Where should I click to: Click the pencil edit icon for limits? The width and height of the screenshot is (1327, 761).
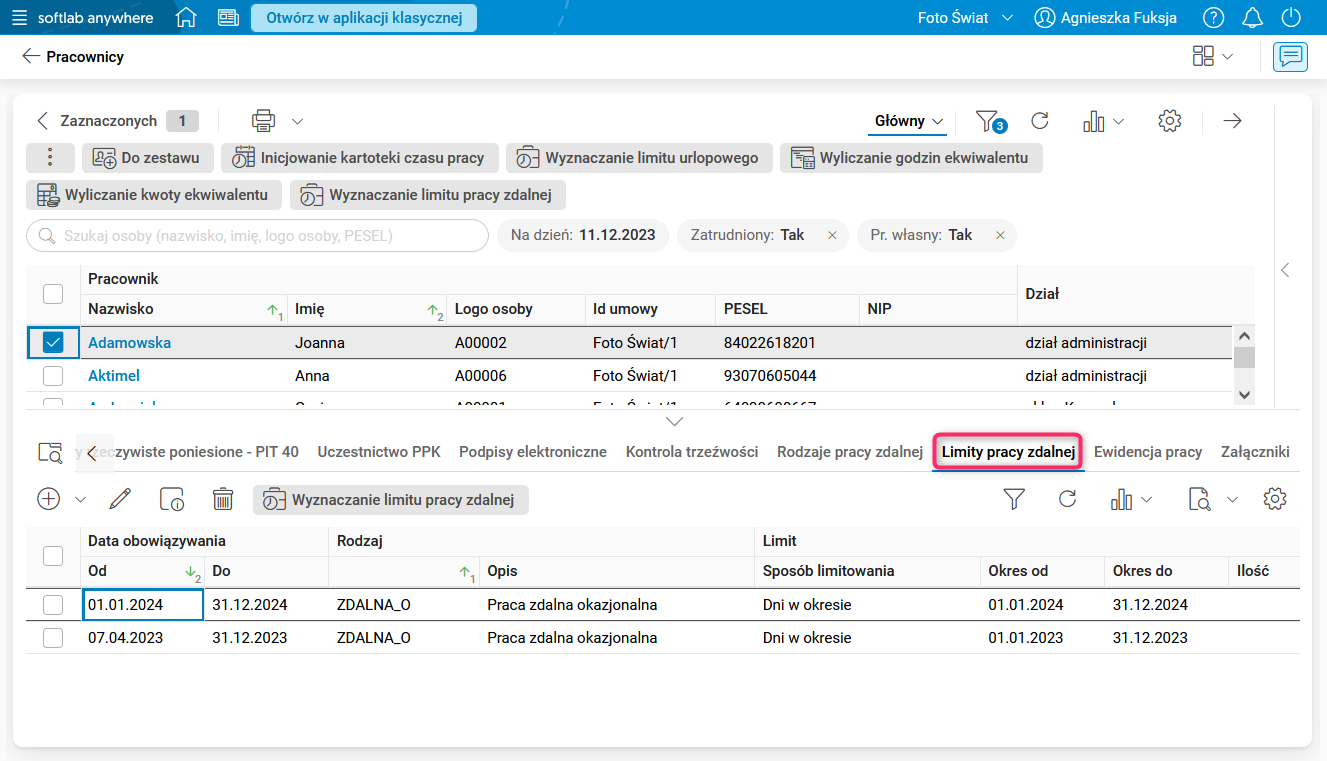tap(120, 499)
